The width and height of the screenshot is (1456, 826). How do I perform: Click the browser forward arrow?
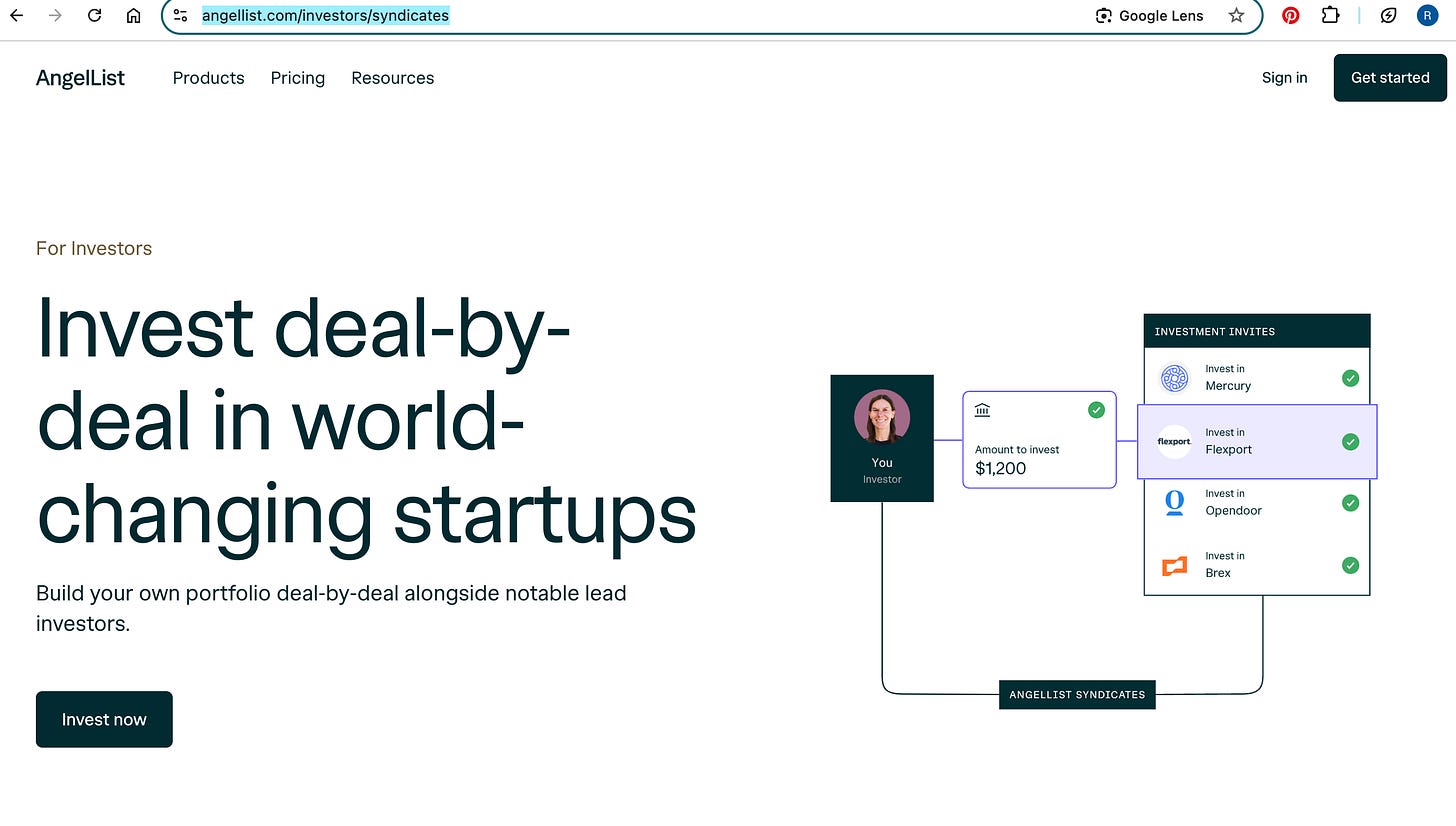tap(55, 15)
